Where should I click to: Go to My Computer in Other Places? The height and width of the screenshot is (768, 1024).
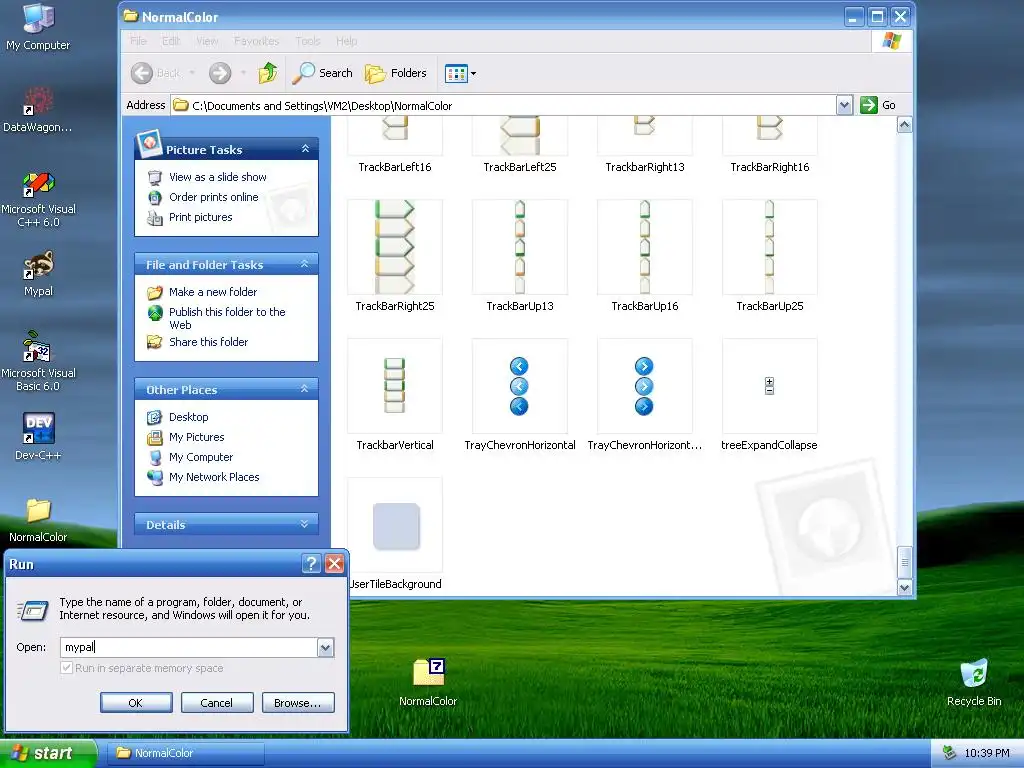click(x=200, y=457)
